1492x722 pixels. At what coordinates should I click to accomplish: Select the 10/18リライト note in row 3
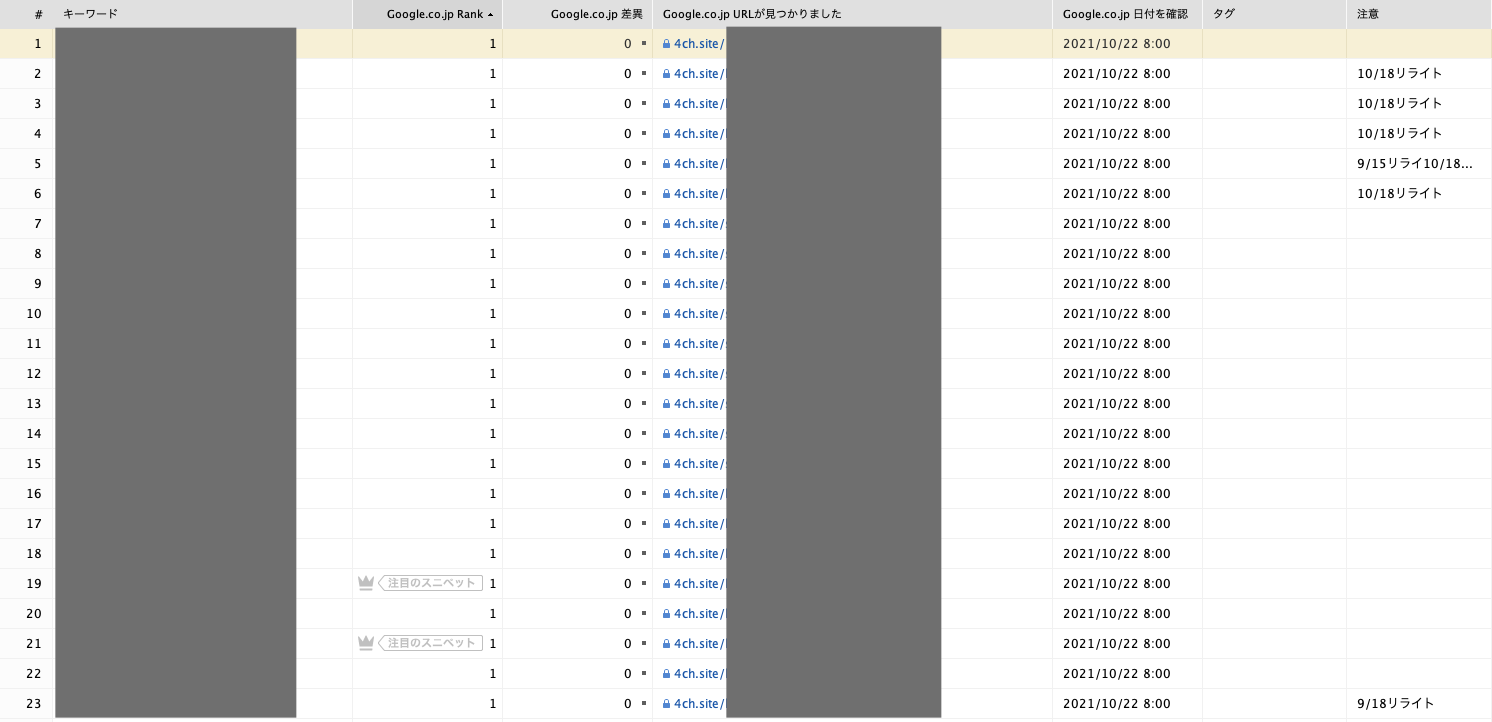[1400, 104]
